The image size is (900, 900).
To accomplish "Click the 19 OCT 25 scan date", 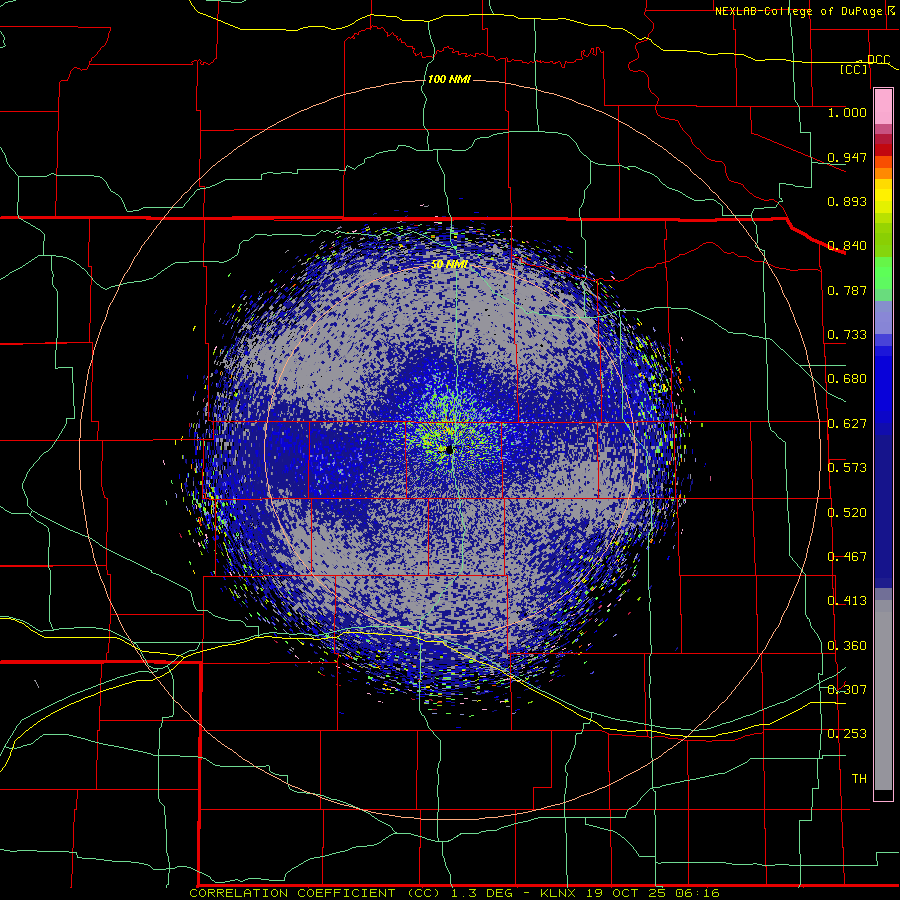I will click(x=626, y=893).
